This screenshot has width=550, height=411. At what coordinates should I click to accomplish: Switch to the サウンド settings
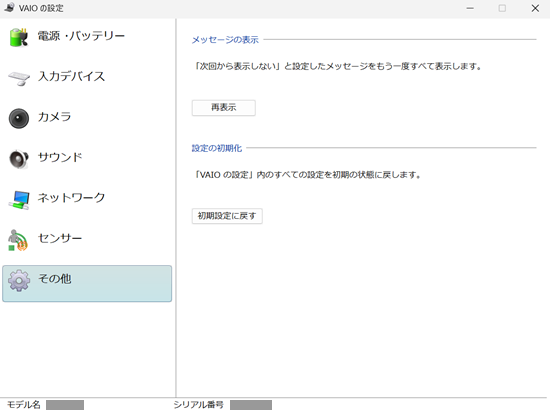point(87,159)
